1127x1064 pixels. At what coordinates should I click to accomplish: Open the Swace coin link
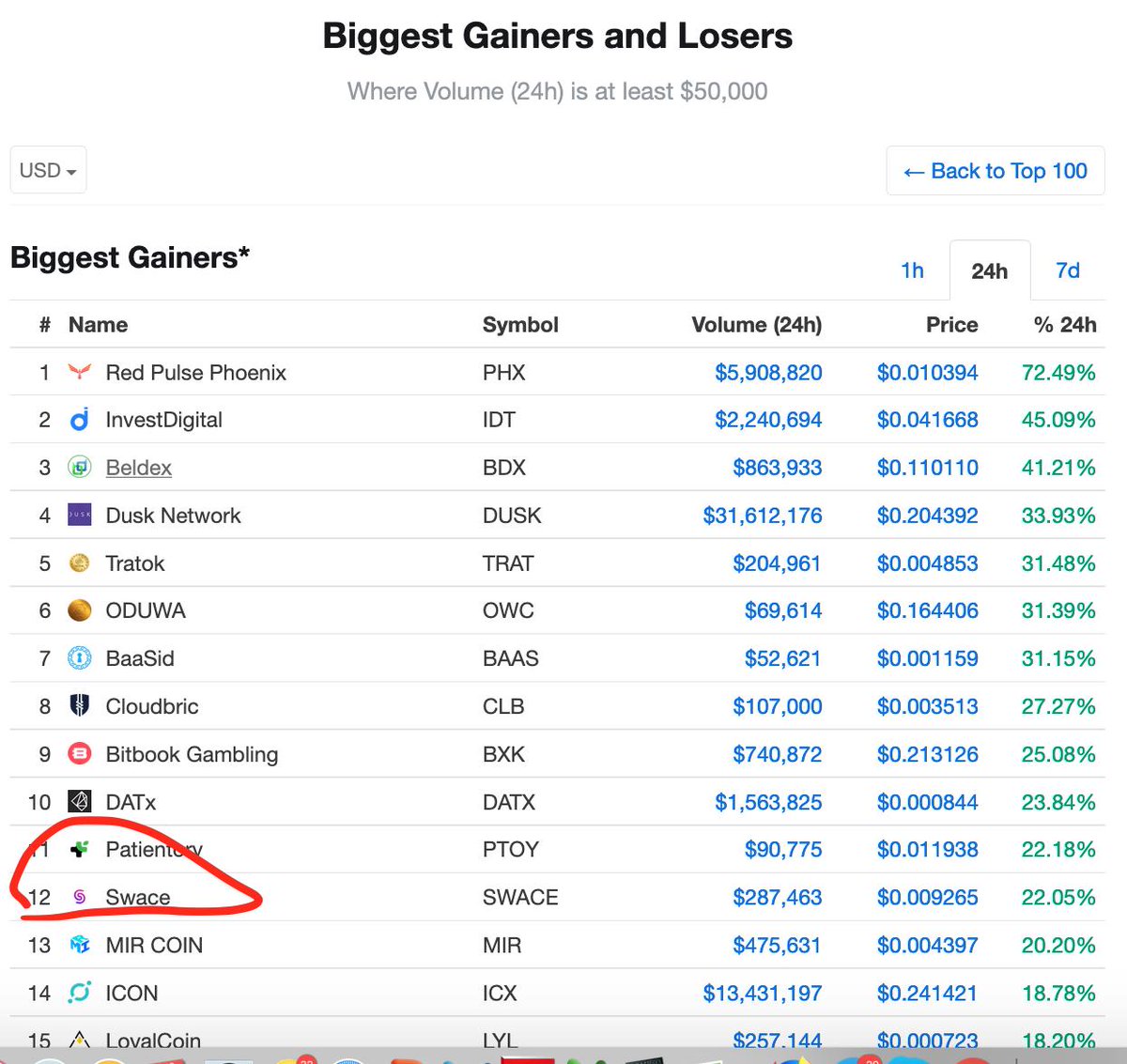pos(137,897)
